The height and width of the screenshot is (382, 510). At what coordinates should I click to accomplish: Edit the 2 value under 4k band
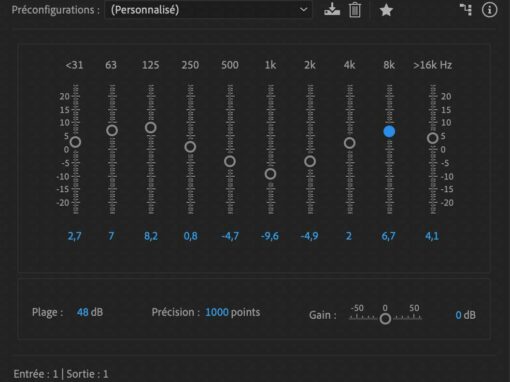tap(349, 236)
